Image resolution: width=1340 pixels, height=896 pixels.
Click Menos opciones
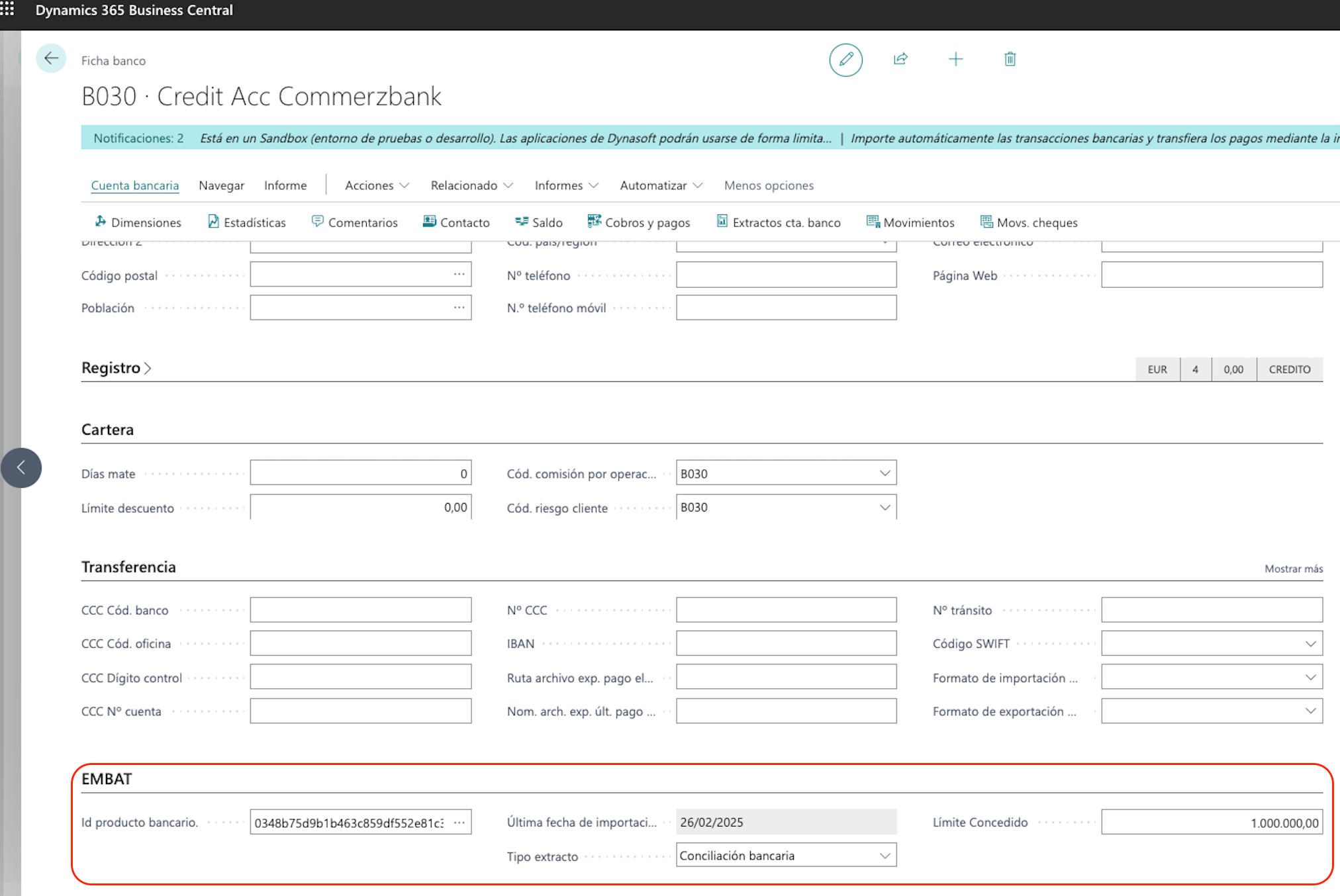769,185
